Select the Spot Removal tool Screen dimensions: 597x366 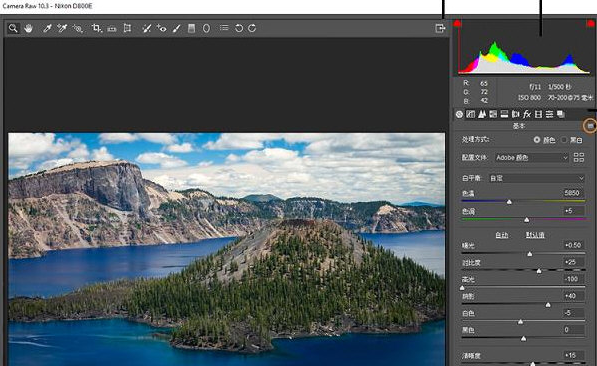click(x=147, y=28)
